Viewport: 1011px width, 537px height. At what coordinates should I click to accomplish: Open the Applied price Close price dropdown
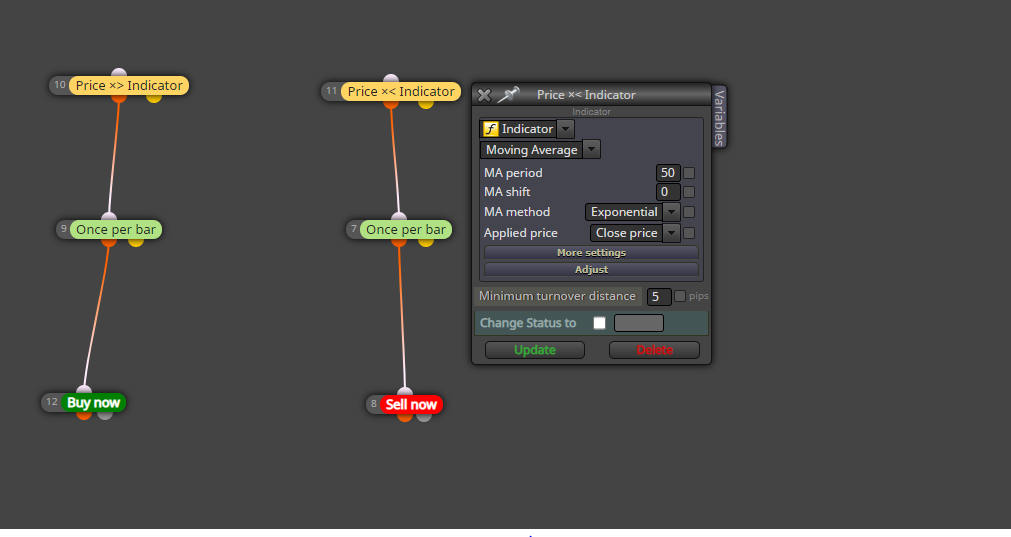point(634,233)
